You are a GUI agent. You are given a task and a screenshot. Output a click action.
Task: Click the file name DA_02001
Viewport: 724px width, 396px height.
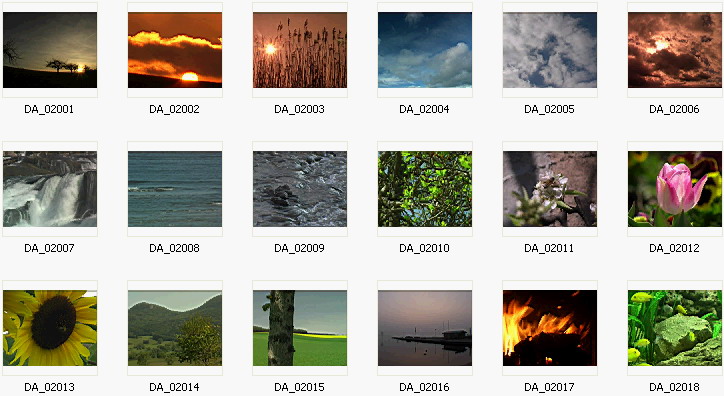tap(49, 109)
